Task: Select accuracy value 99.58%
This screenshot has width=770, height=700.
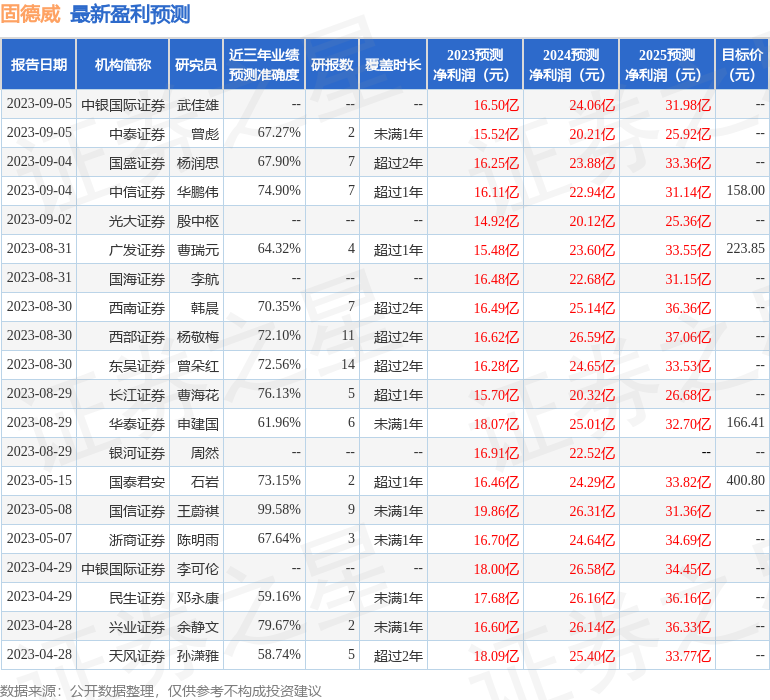Action: coord(279,509)
